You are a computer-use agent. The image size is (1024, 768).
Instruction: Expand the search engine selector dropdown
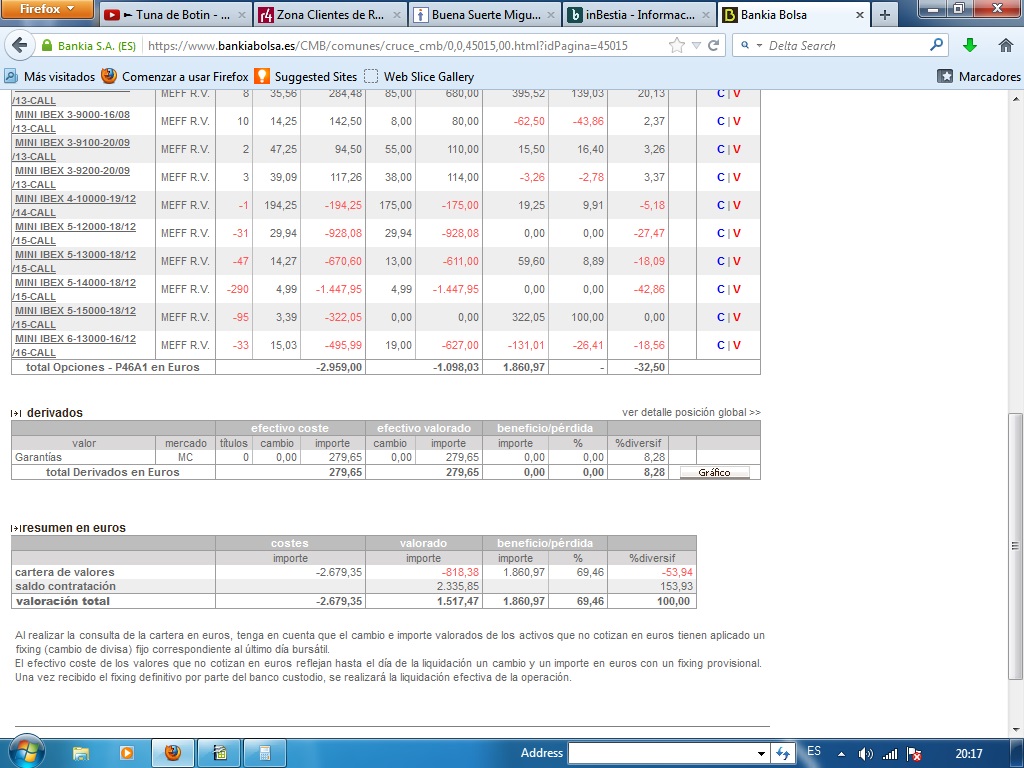752,46
